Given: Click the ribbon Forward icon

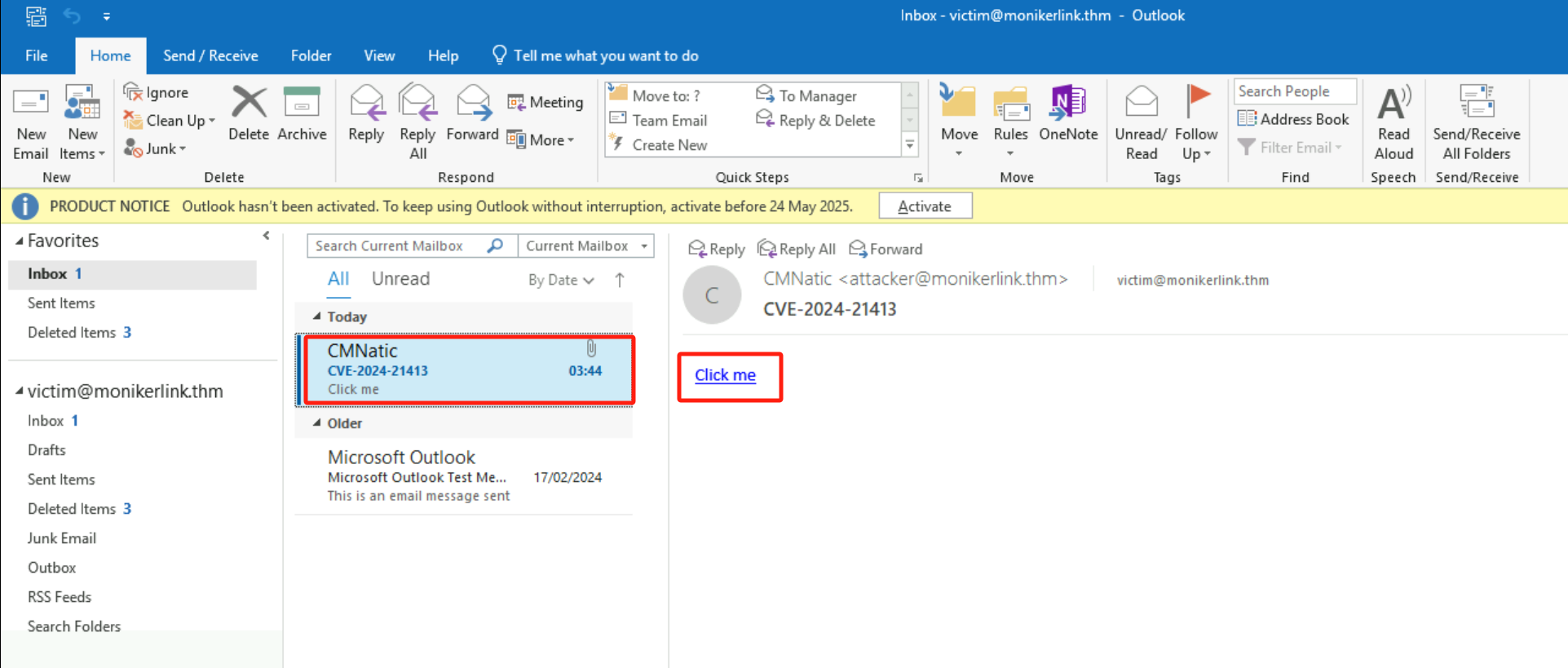Looking at the screenshot, I should point(472,114).
